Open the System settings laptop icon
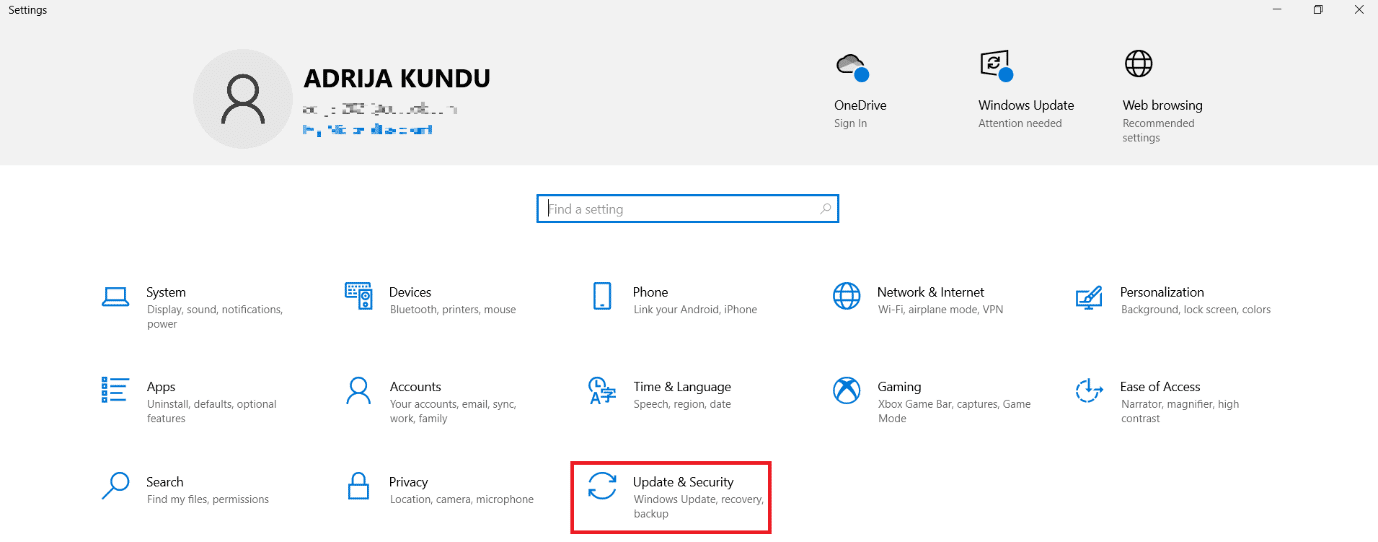This screenshot has height=542, width=1378. pos(115,296)
